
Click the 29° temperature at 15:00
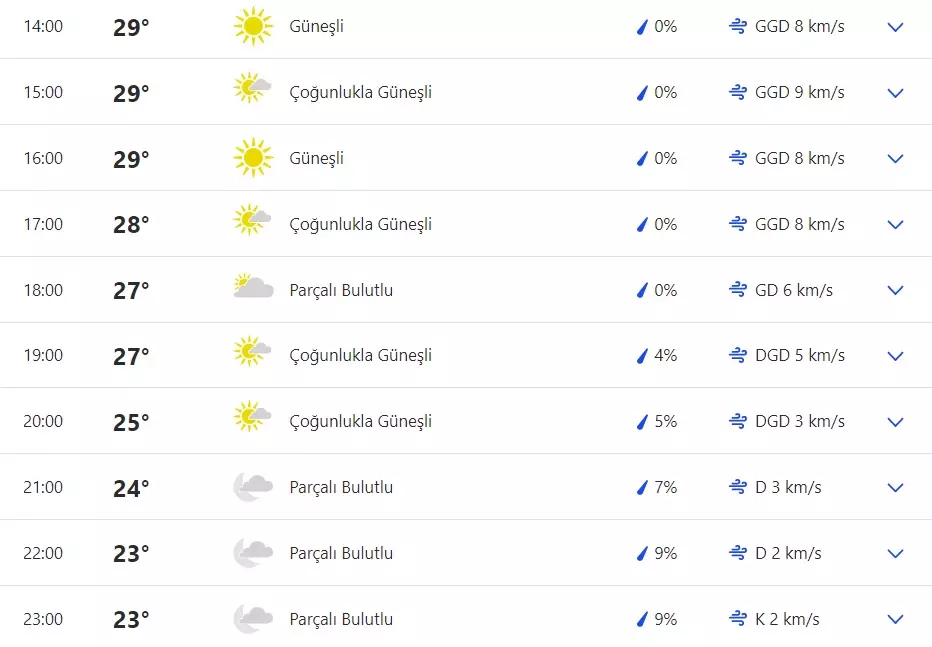[x=131, y=93]
